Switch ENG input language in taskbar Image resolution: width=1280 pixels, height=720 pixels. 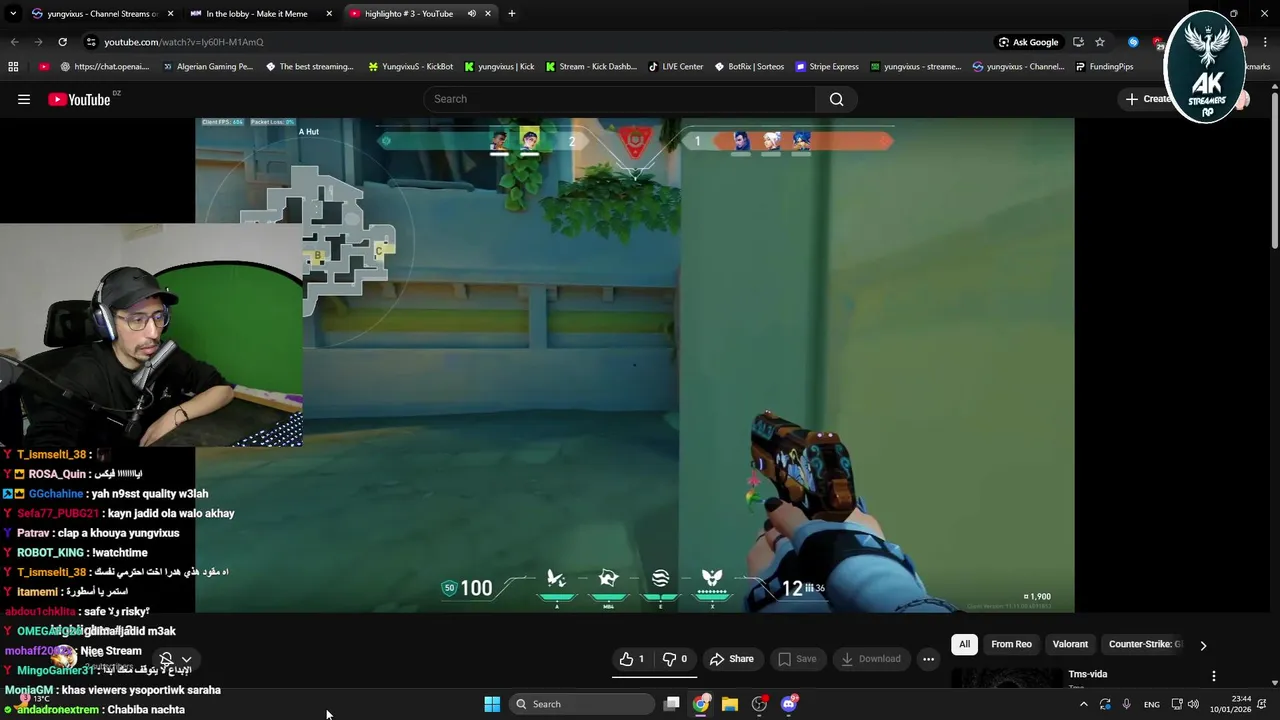pyautogui.click(x=1152, y=704)
